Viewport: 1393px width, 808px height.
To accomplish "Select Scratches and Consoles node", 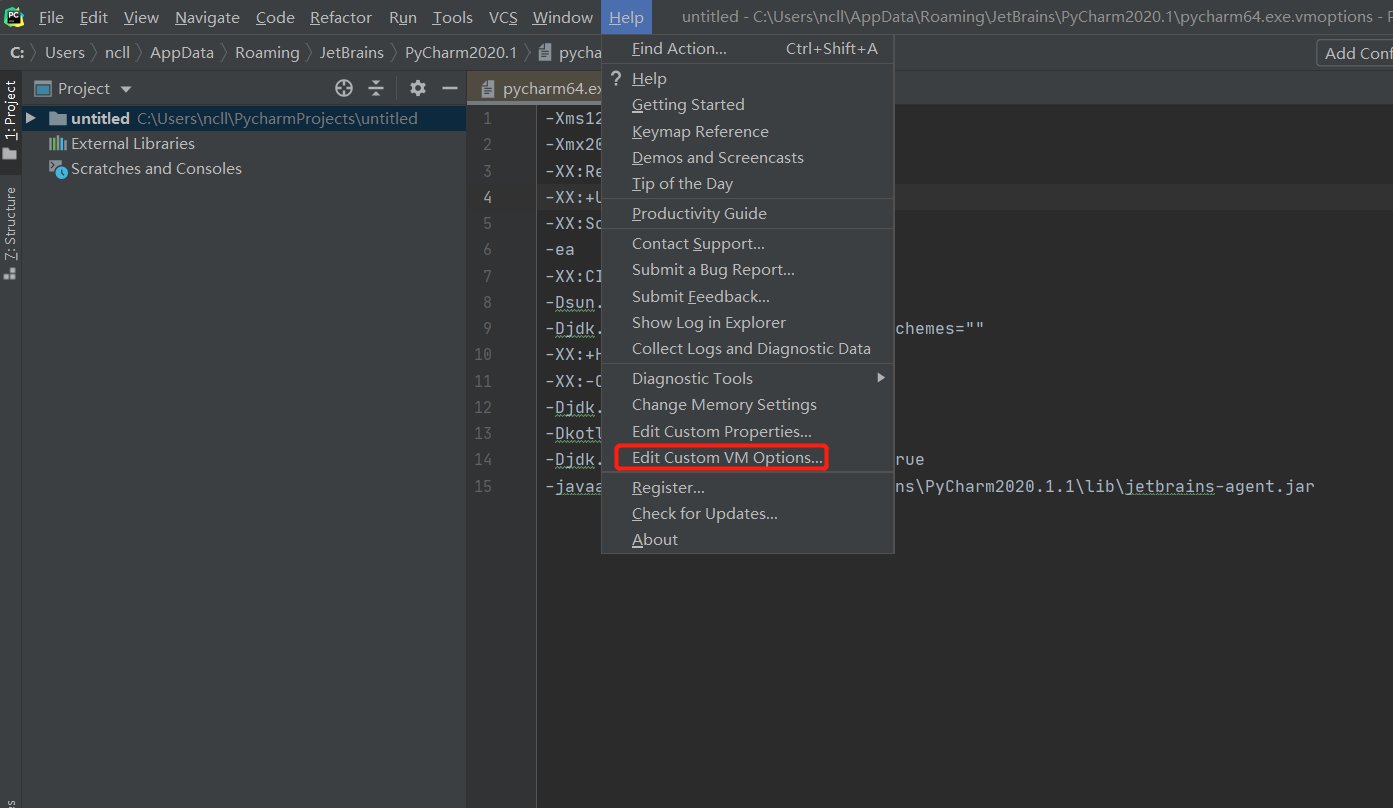I will 145,169.
